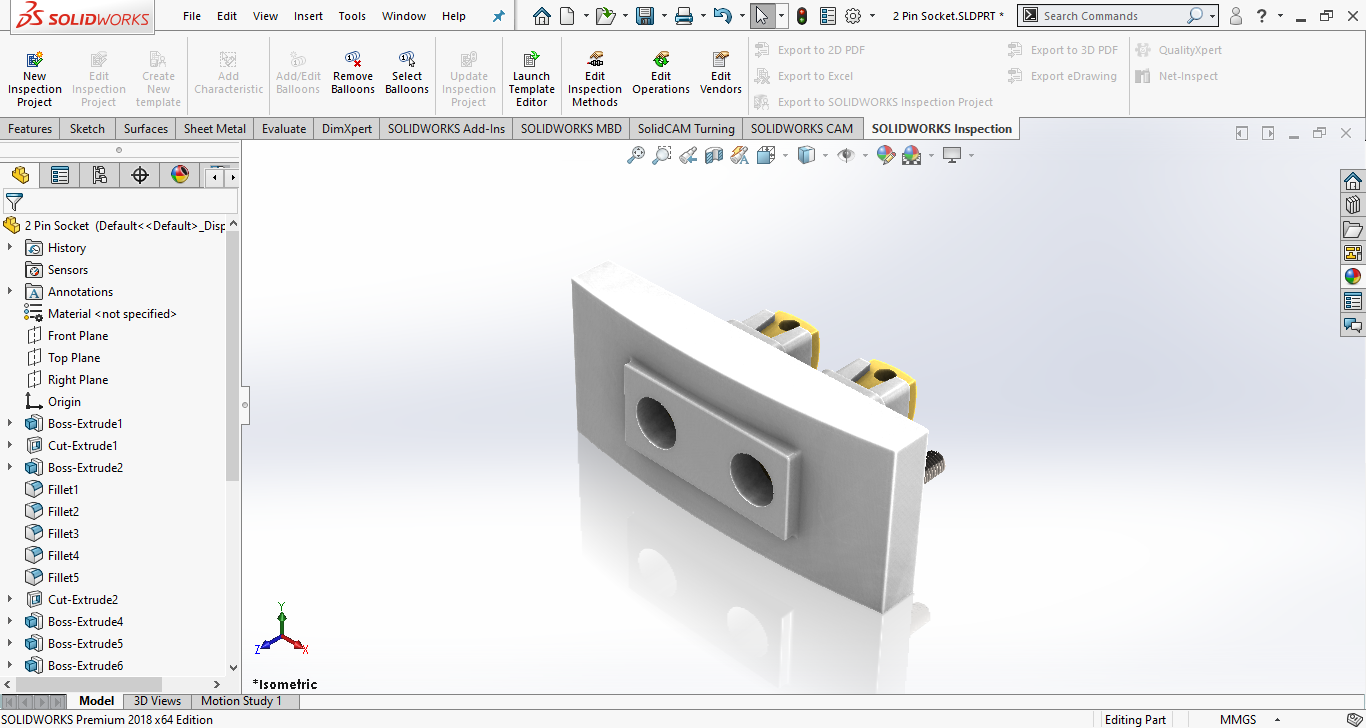Click the New document icon
This screenshot has height=728, width=1366.
(x=567, y=16)
